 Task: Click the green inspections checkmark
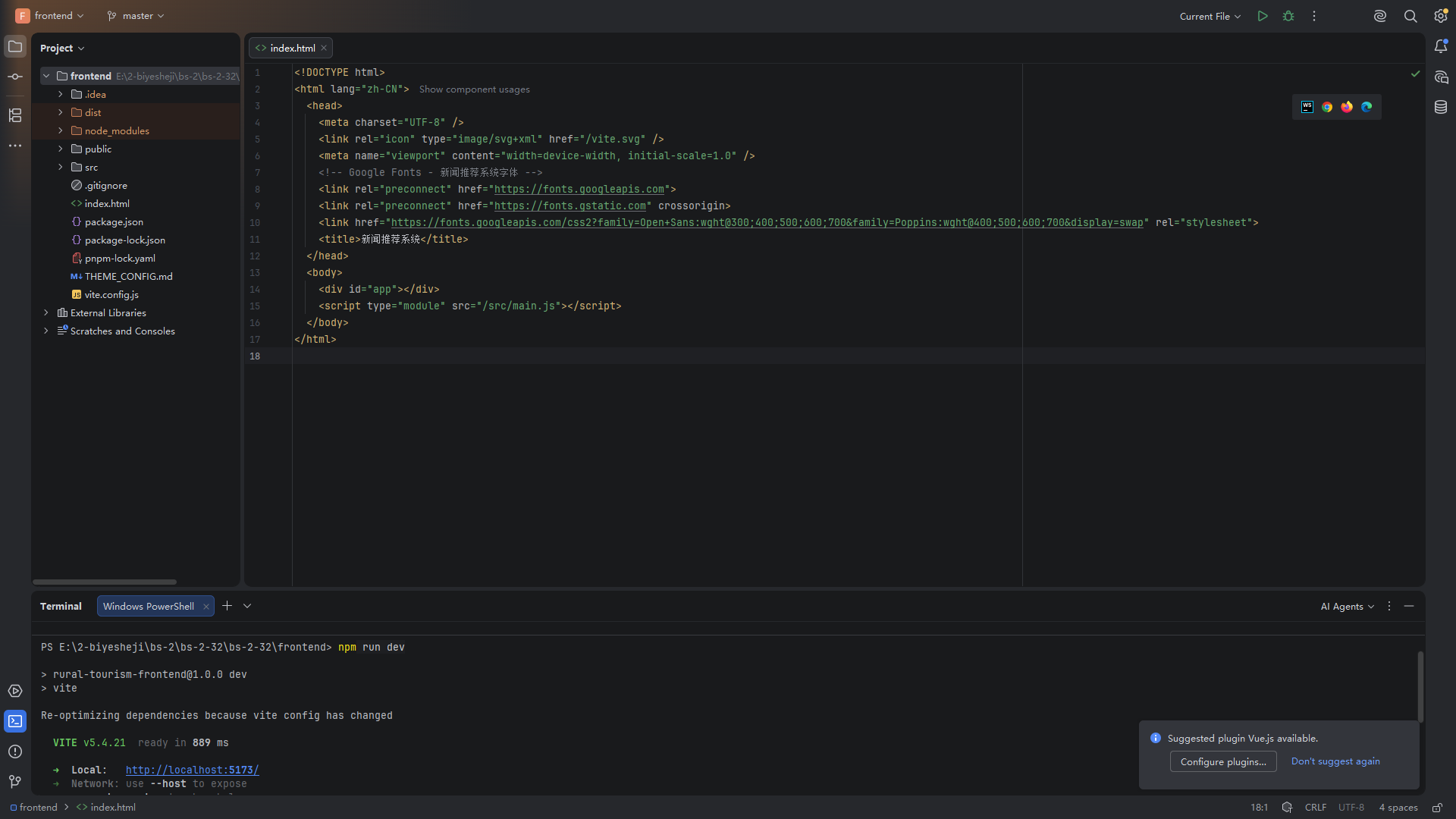pyautogui.click(x=1415, y=74)
